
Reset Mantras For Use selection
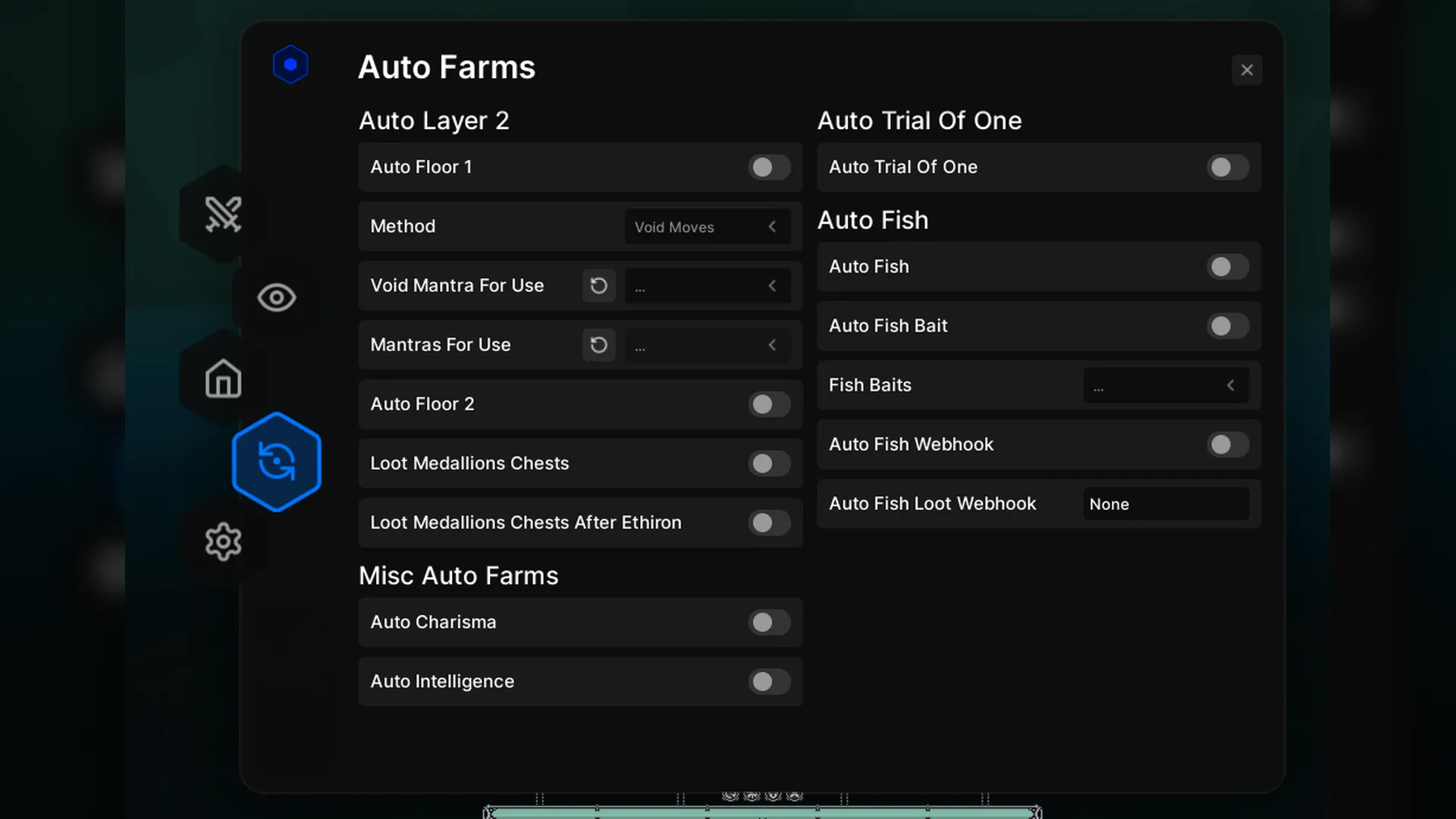(598, 345)
